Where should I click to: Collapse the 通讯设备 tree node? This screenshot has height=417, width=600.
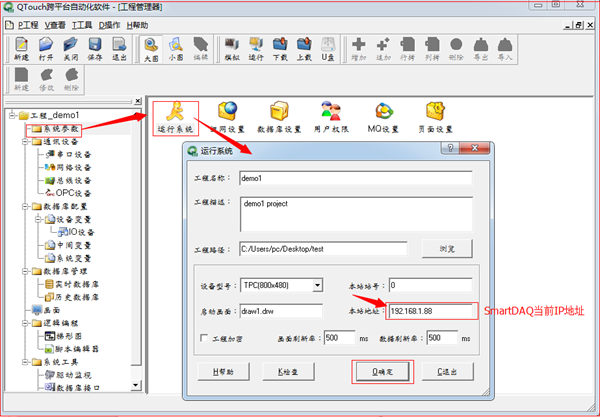24,141
